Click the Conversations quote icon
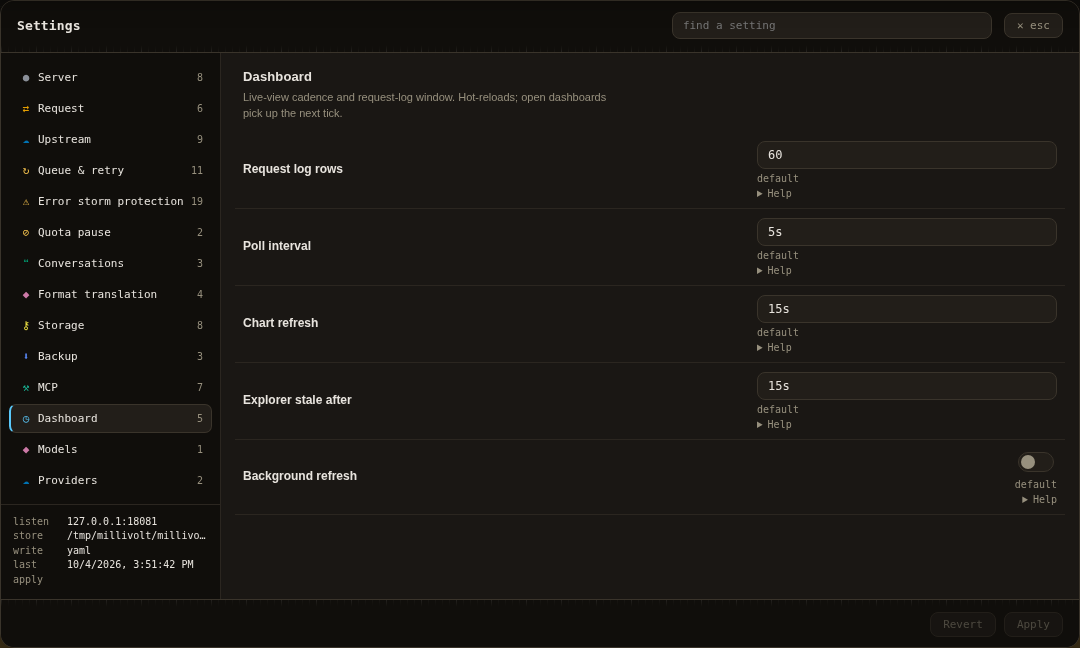This screenshot has height=648, width=1080. click(25, 262)
